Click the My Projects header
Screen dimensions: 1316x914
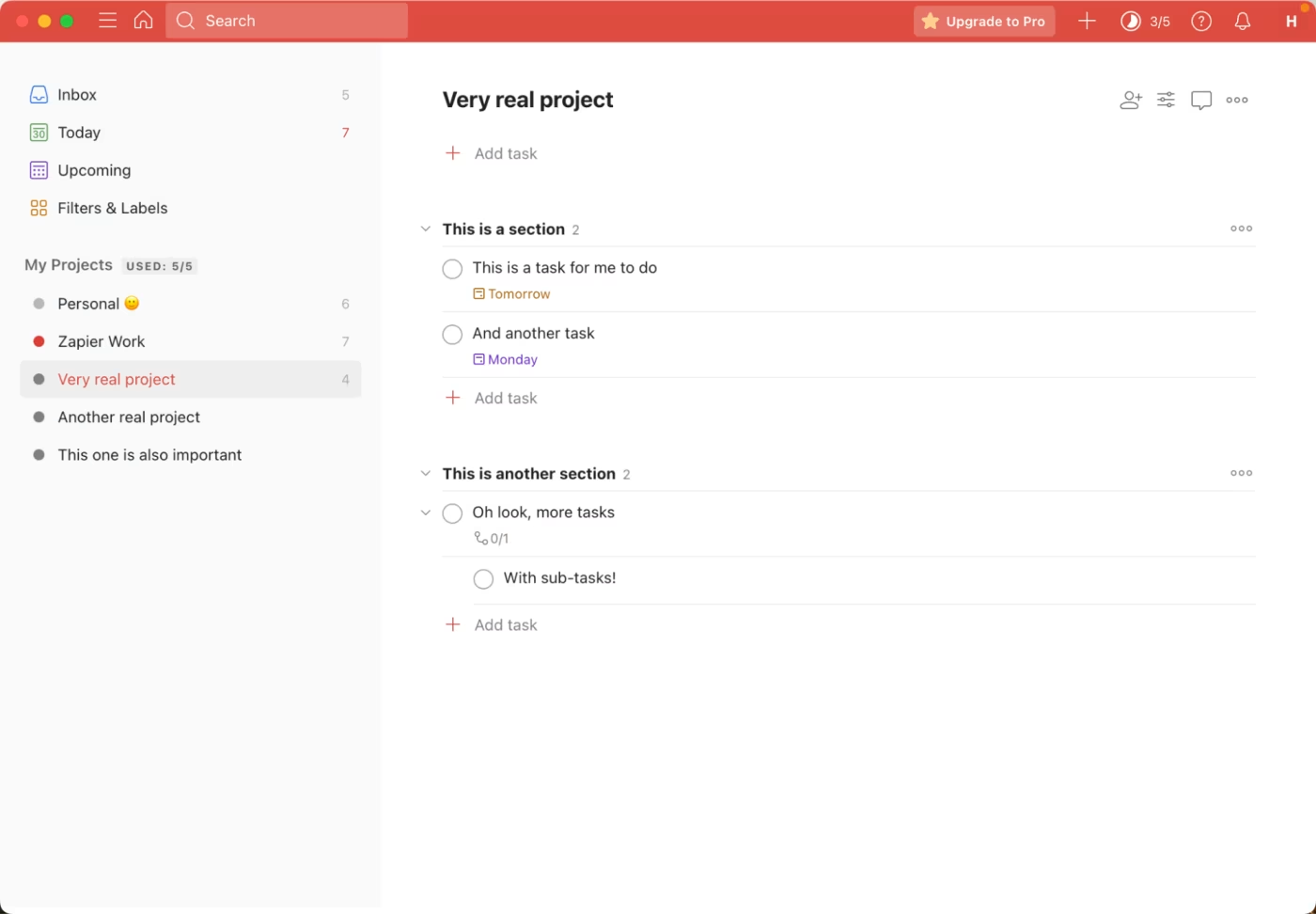69,265
